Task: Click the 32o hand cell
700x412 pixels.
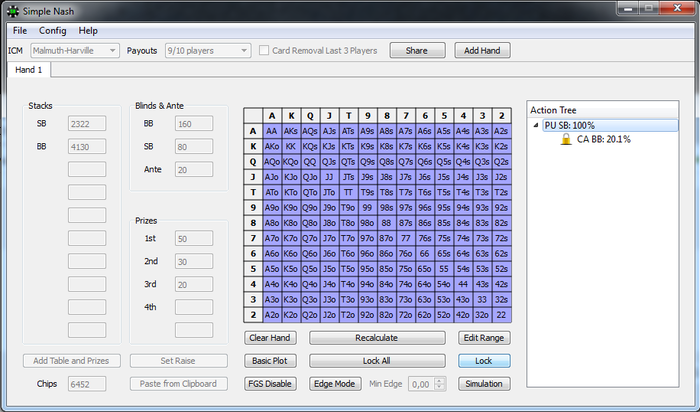Action: pyautogui.click(x=482, y=315)
